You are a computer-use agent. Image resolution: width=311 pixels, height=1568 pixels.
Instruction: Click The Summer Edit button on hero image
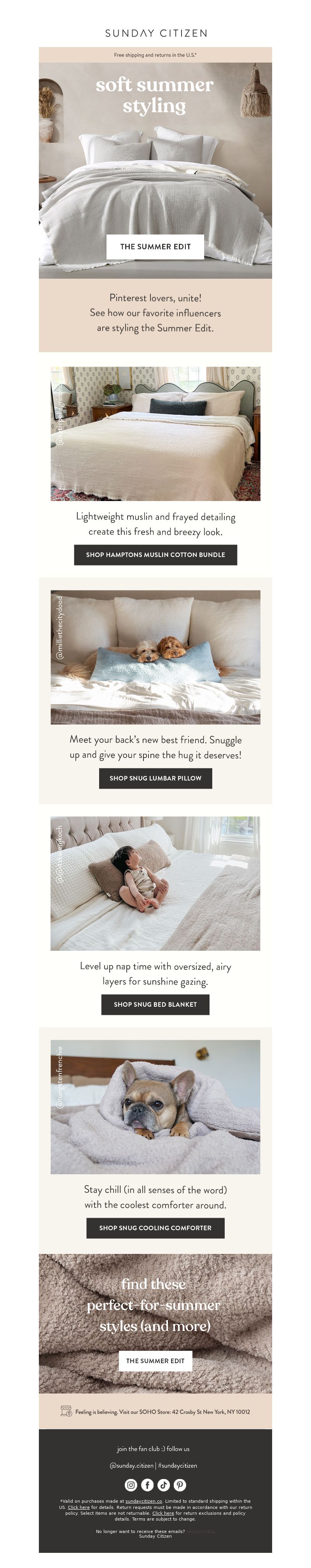tap(155, 246)
